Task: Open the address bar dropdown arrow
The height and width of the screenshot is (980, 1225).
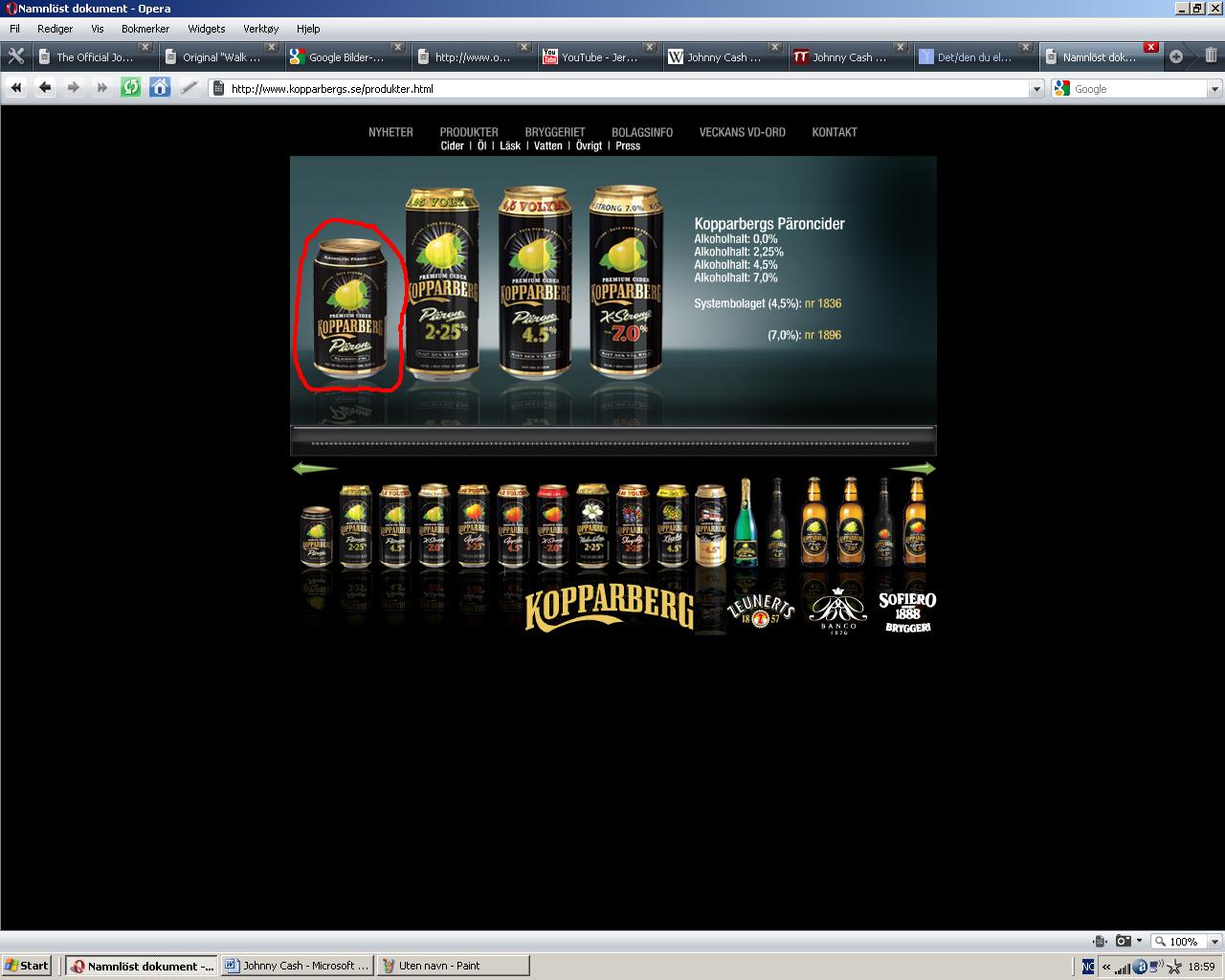Action: tap(1036, 89)
